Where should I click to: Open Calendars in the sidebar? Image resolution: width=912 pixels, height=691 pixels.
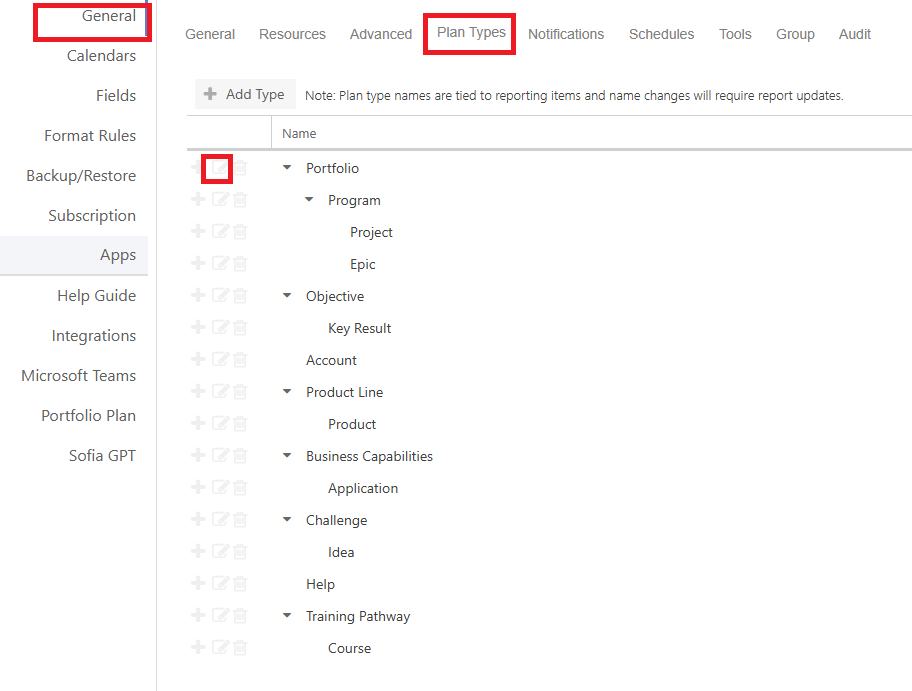101,56
